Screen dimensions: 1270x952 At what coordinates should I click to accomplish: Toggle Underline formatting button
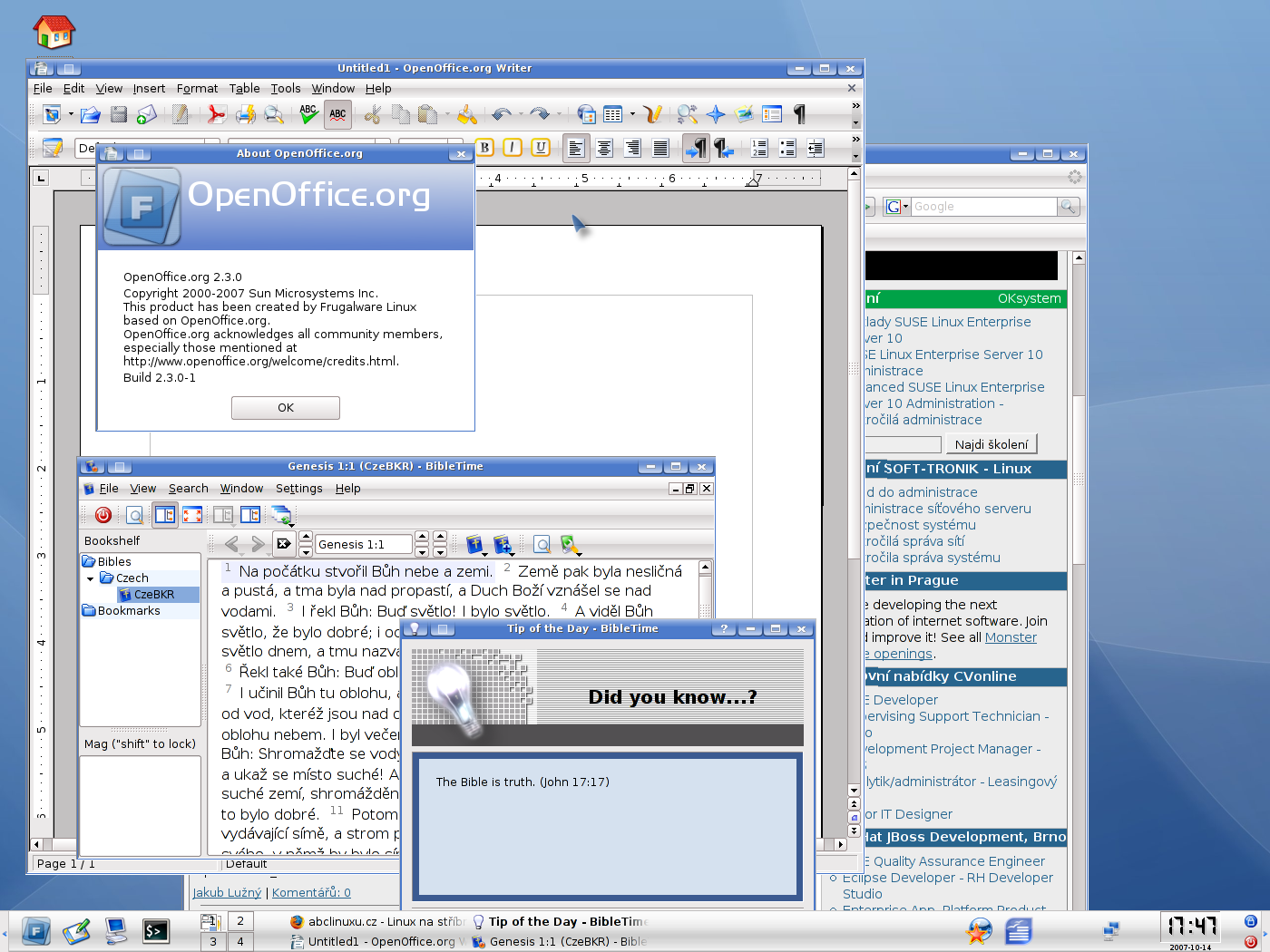[x=541, y=148]
